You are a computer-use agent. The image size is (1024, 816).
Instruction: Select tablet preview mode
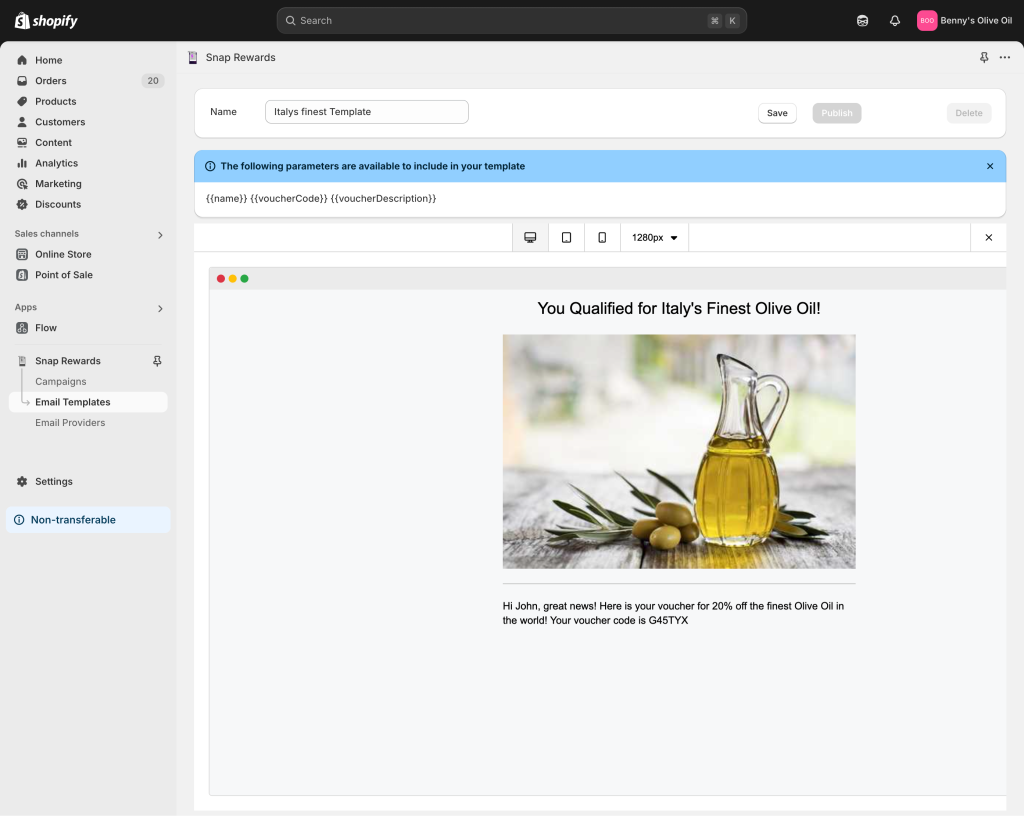pyautogui.click(x=566, y=238)
